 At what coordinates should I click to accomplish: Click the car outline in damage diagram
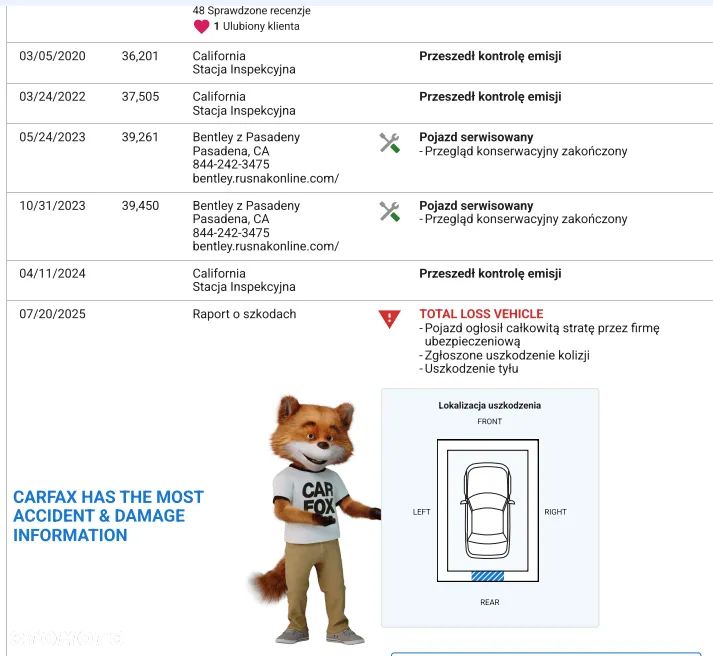487,511
